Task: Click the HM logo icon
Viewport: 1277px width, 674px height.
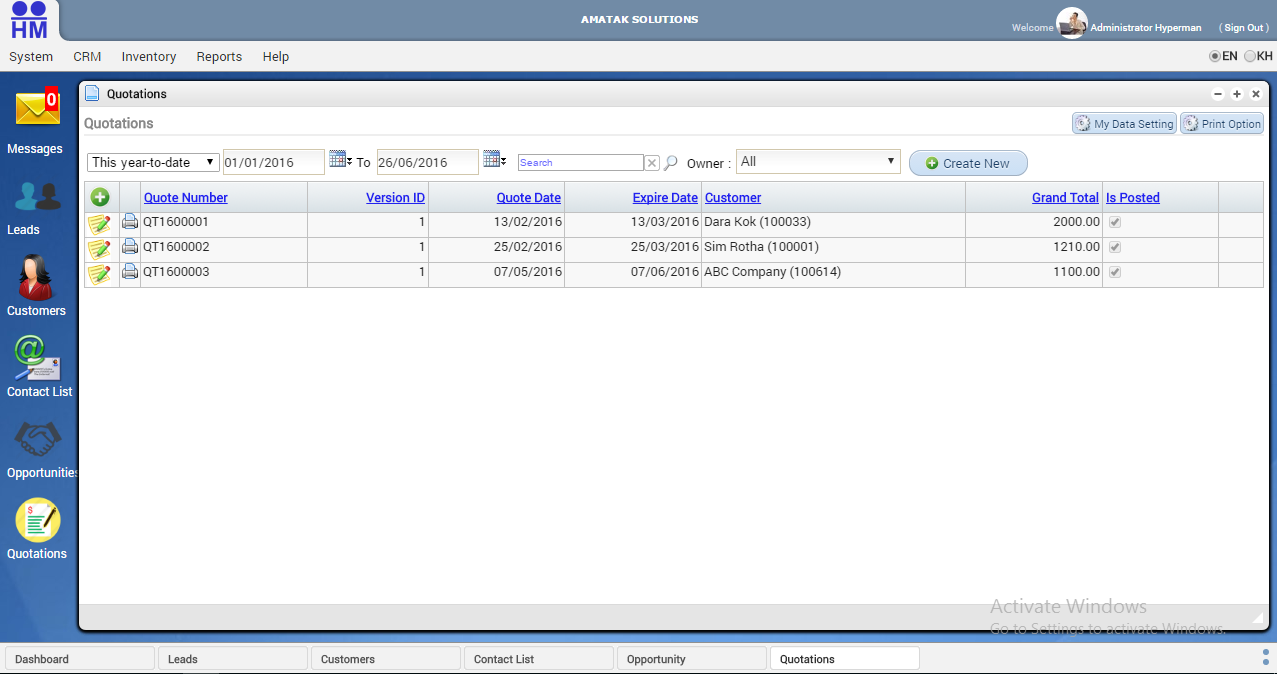Action: (29, 20)
